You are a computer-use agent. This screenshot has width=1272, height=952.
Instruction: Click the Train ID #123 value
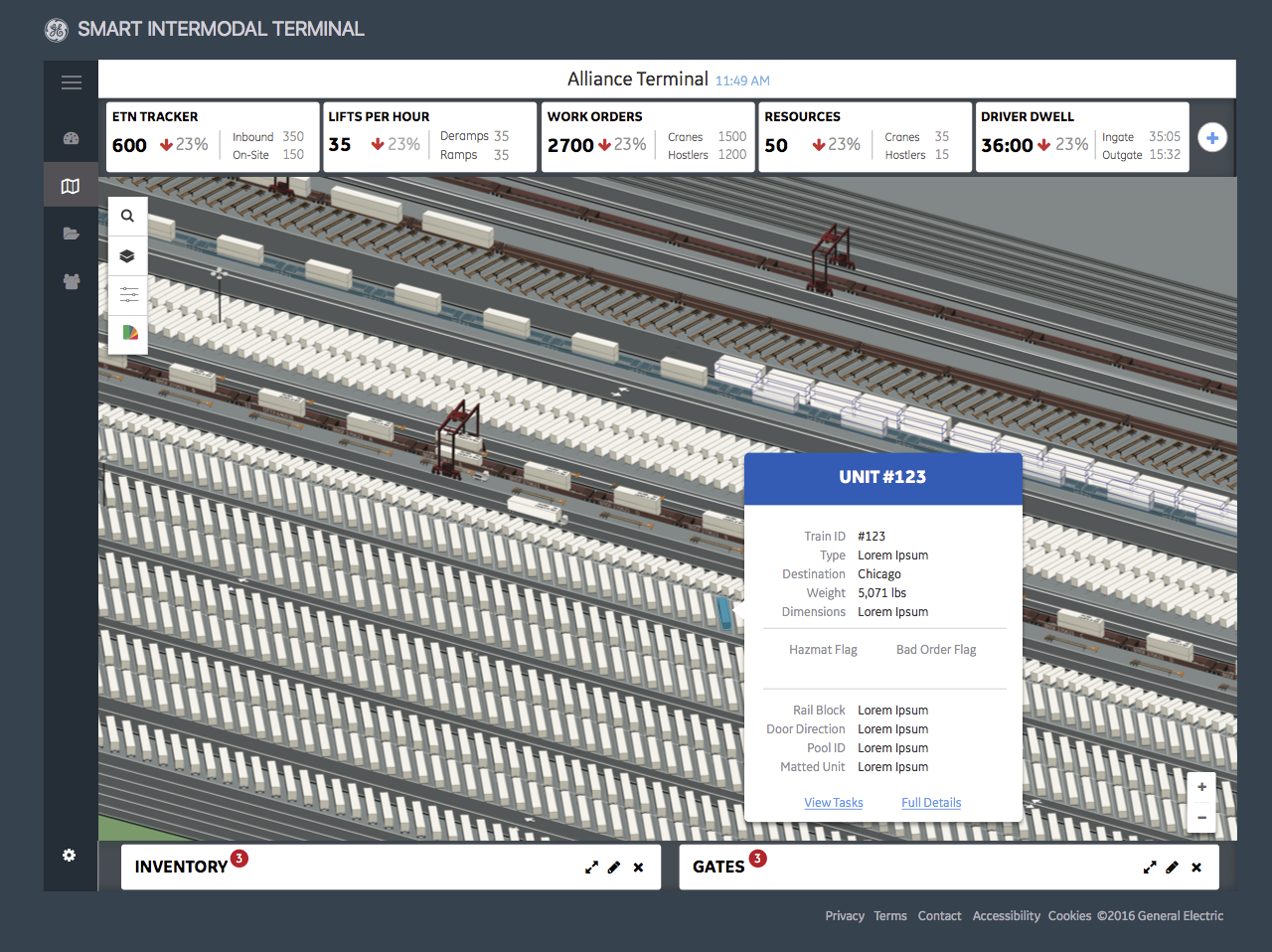[872, 537]
